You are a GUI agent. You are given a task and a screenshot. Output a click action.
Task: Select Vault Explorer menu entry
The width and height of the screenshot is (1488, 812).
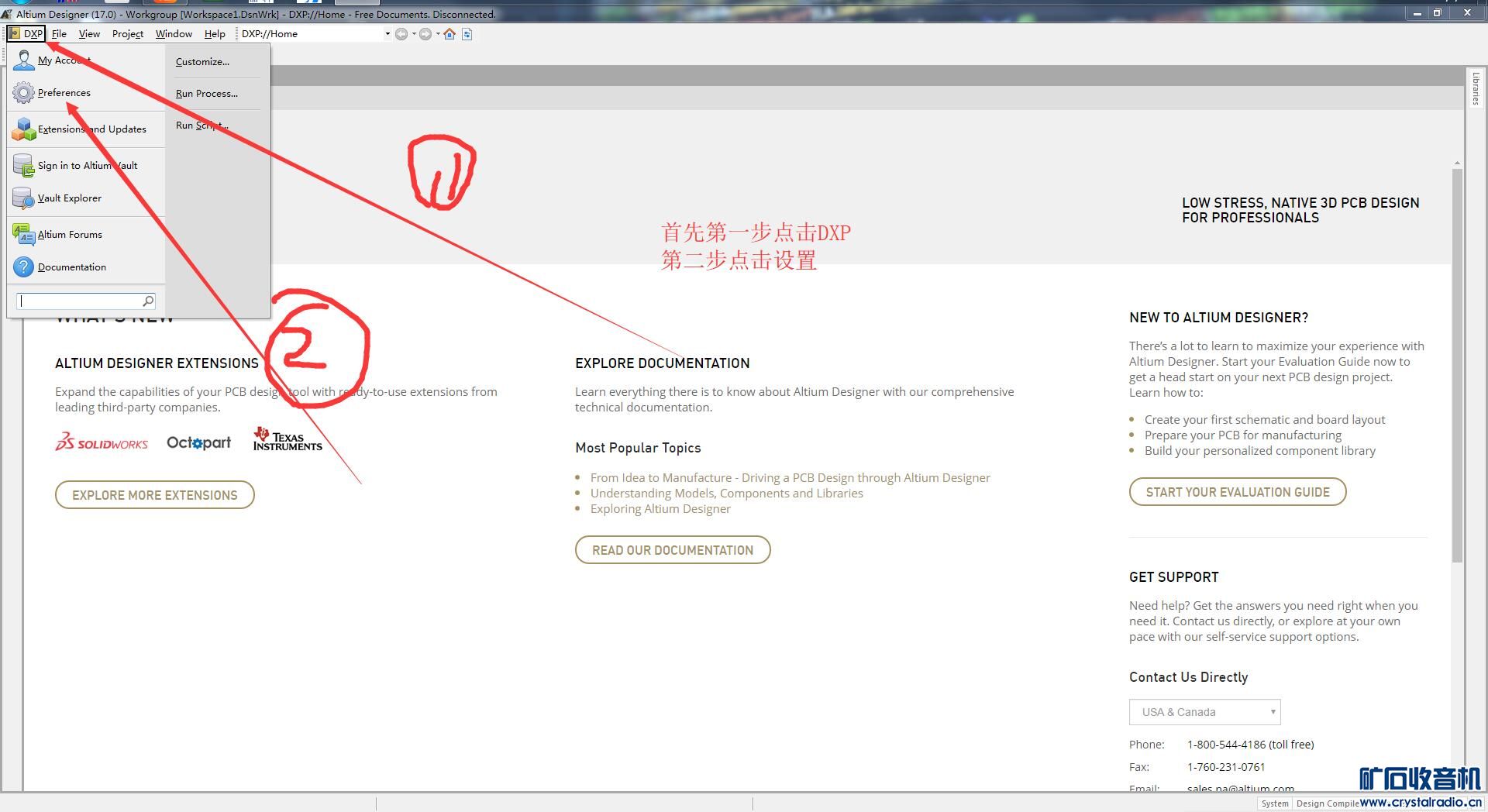pyautogui.click(x=70, y=198)
